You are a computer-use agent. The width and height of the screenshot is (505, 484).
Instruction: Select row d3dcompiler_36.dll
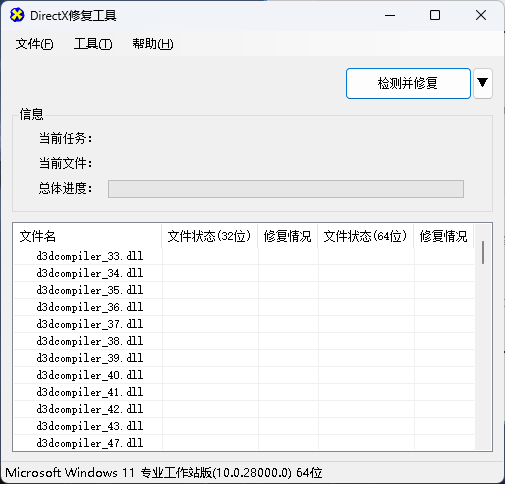[x=244, y=307]
